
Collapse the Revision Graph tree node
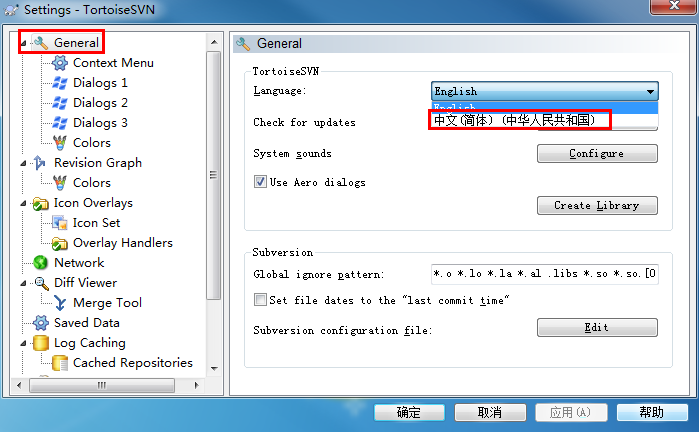[23, 164]
